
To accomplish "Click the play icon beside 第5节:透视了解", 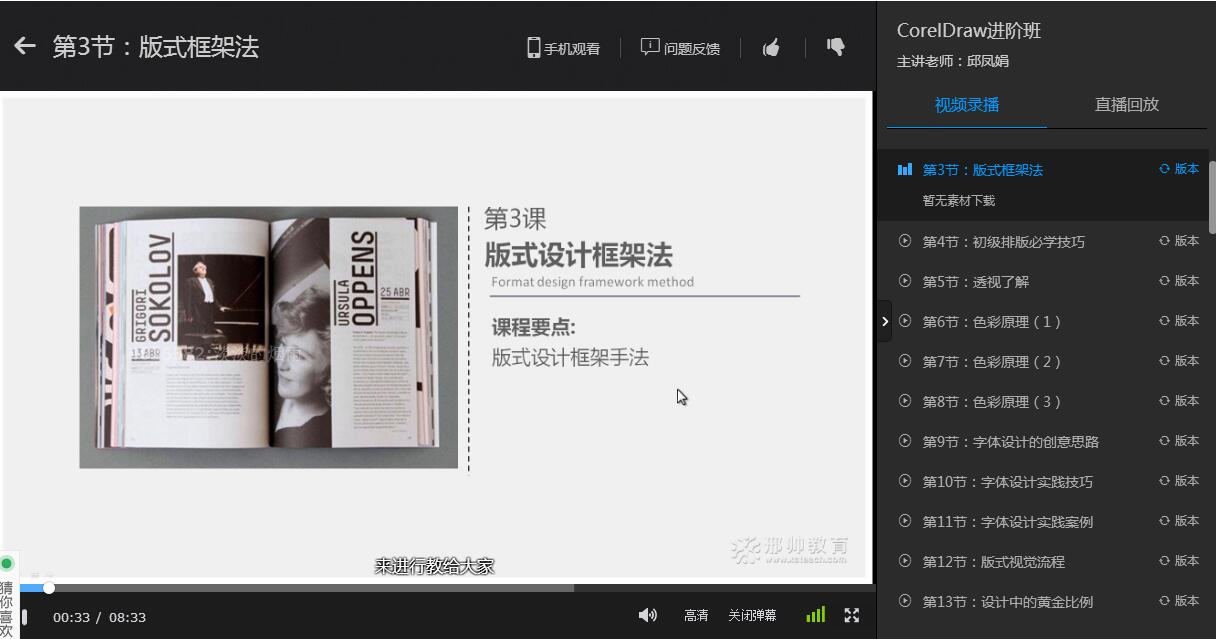I will coord(905,281).
